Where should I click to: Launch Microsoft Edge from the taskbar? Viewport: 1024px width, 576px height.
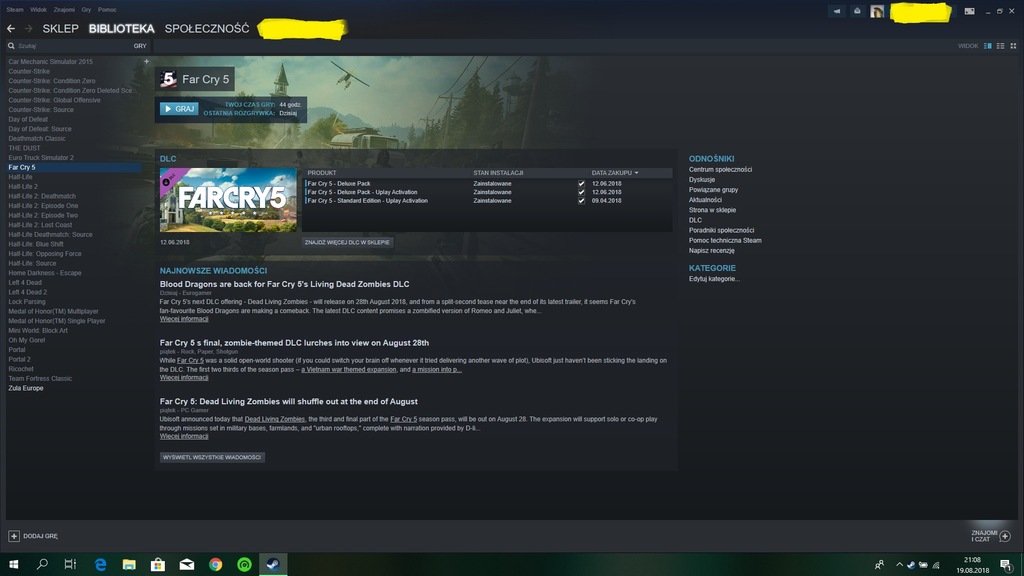click(x=101, y=564)
